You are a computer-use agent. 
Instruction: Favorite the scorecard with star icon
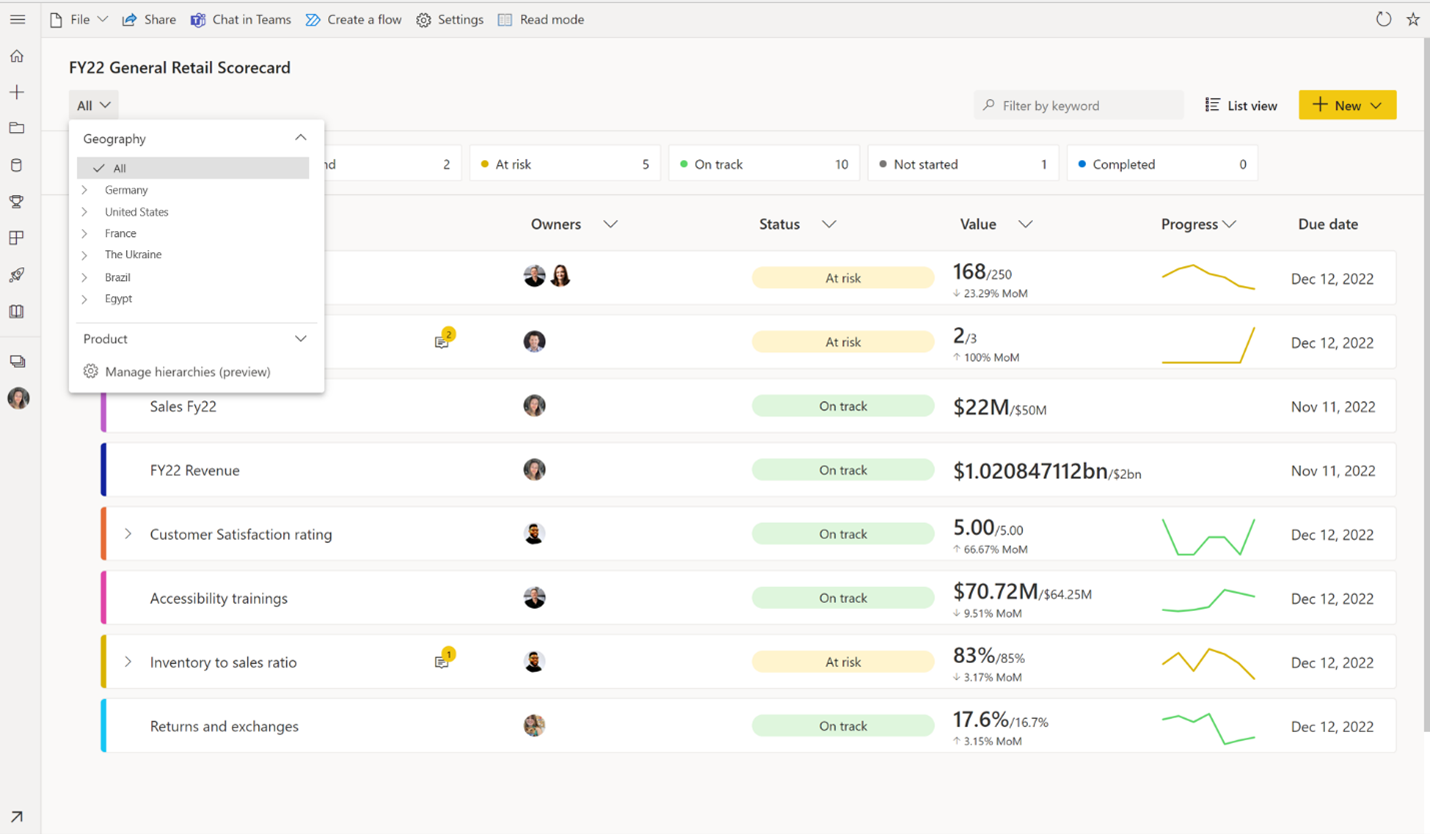(x=1413, y=19)
